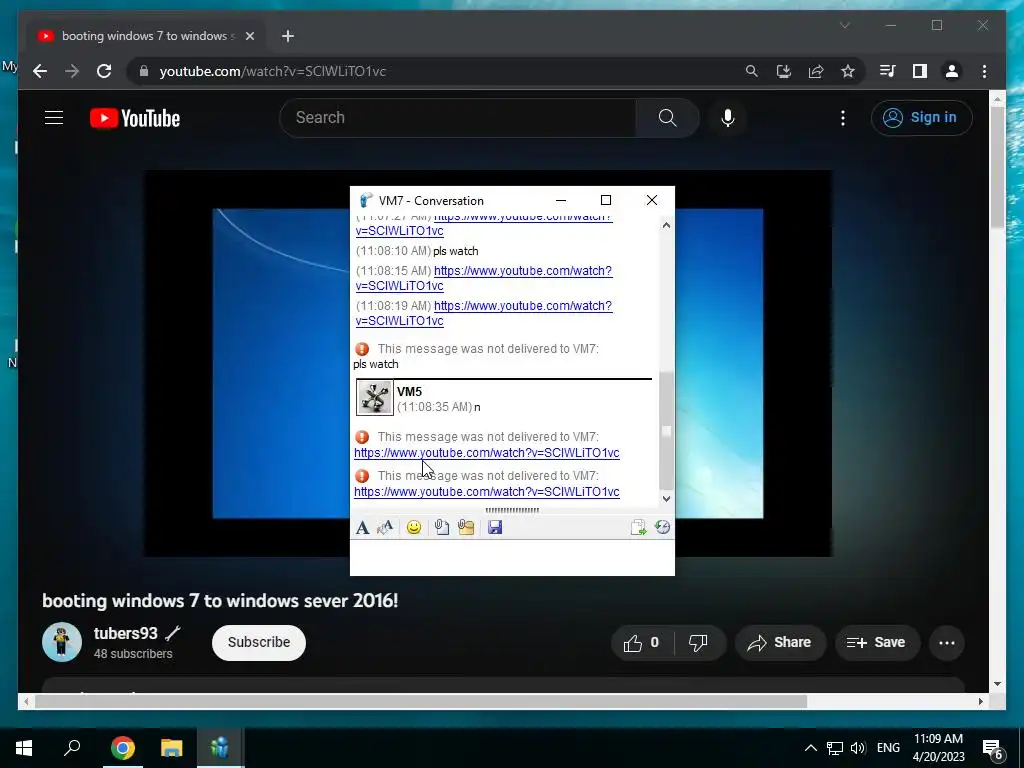Click conversation scrollbar down arrow
Viewport: 1024px width, 768px height.
(666, 499)
